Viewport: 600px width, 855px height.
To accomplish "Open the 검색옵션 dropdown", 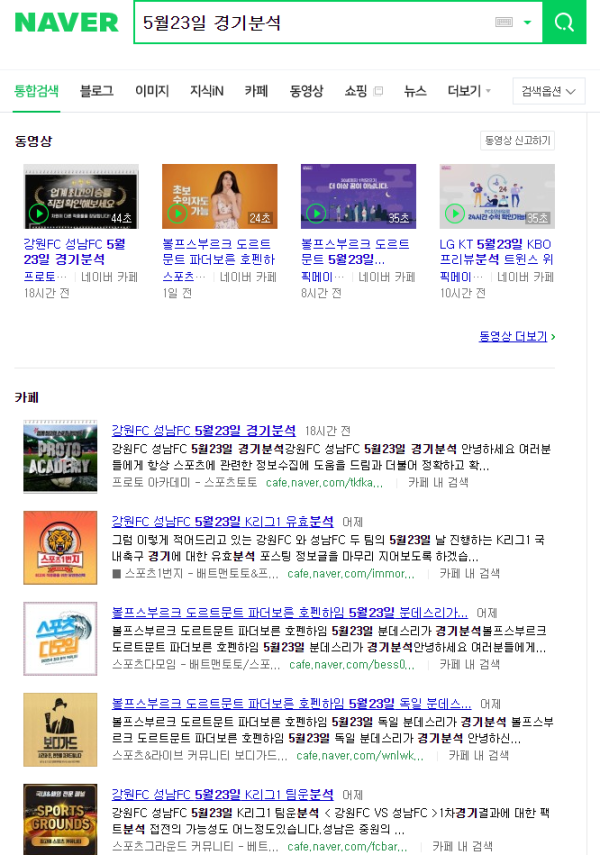I will click(x=549, y=91).
